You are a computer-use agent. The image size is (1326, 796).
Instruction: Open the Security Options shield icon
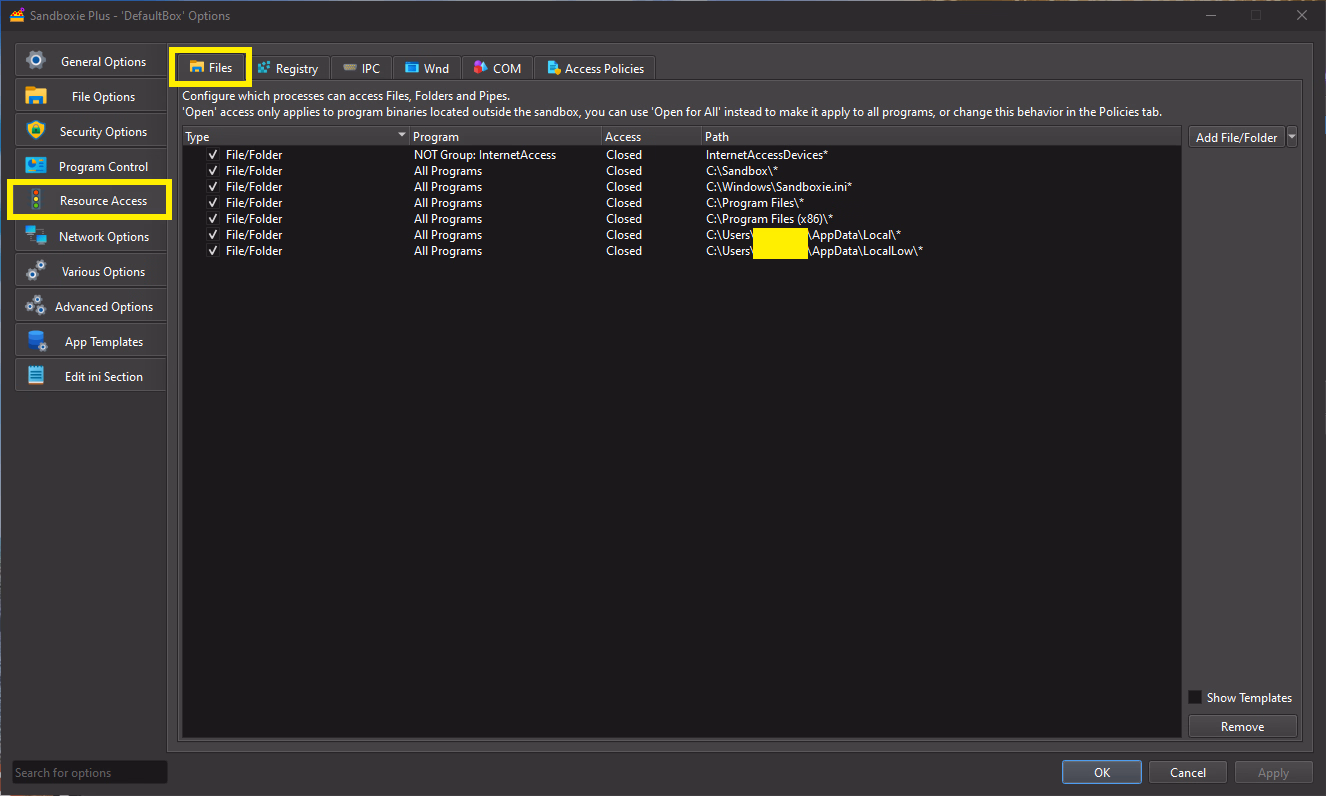tap(36, 131)
